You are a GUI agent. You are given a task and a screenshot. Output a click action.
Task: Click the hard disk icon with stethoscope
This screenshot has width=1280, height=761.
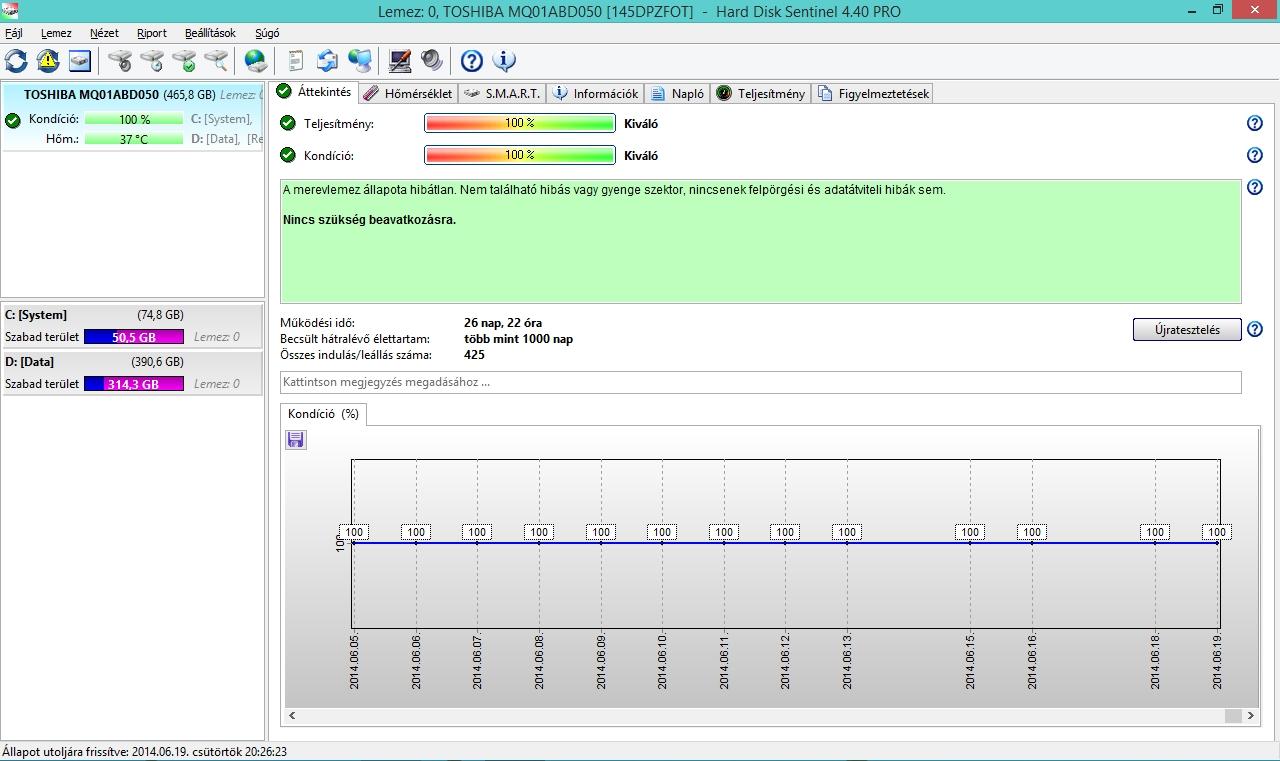pyautogui.click(x=120, y=61)
